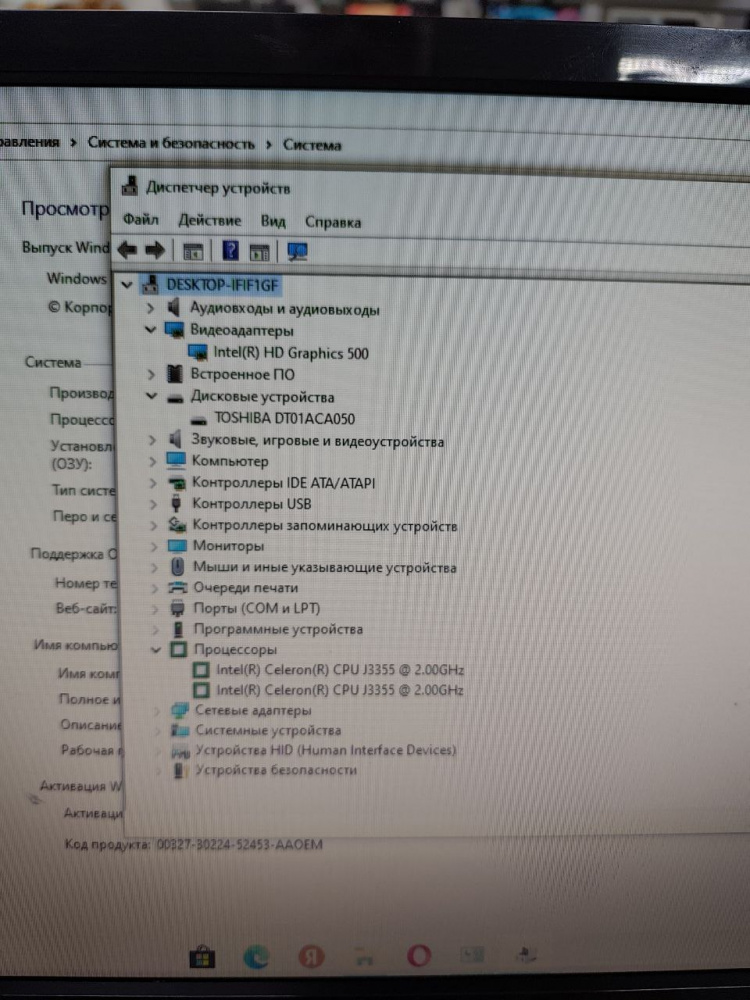Click the Back arrow in Device Manager toolbar
The height and width of the screenshot is (1000, 750).
click(127, 250)
